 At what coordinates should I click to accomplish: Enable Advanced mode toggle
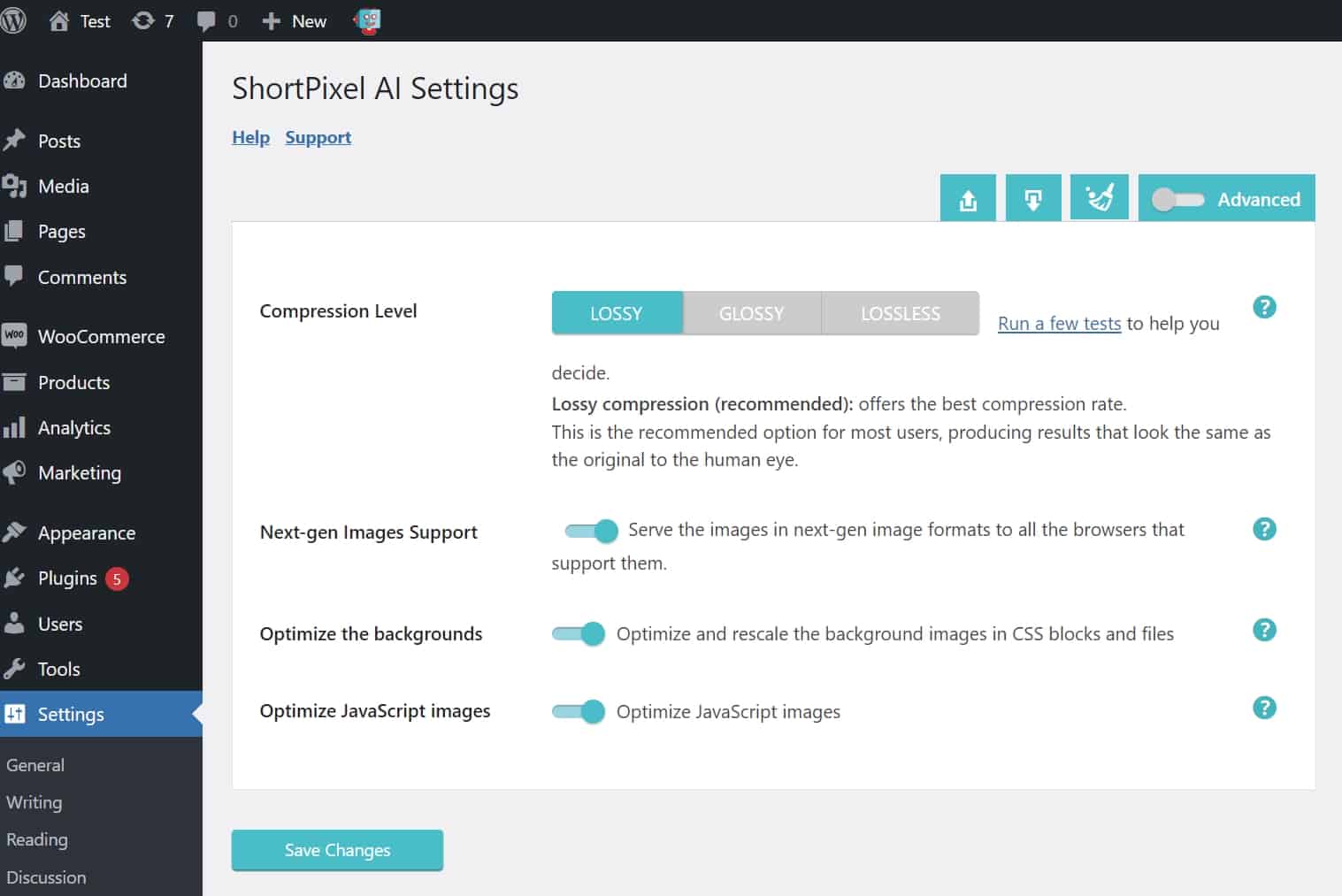point(1177,200)
